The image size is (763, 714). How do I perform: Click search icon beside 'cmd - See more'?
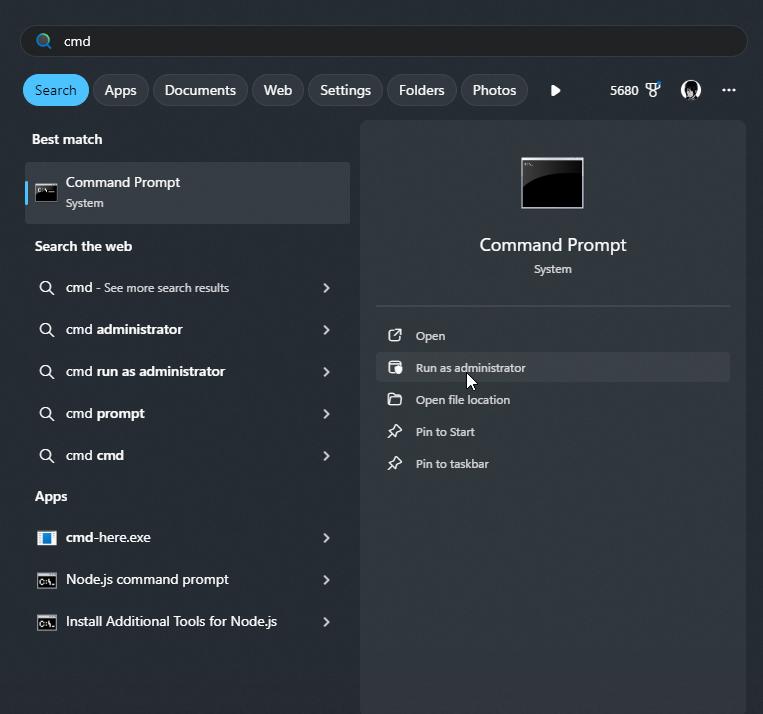pos(47,288)
